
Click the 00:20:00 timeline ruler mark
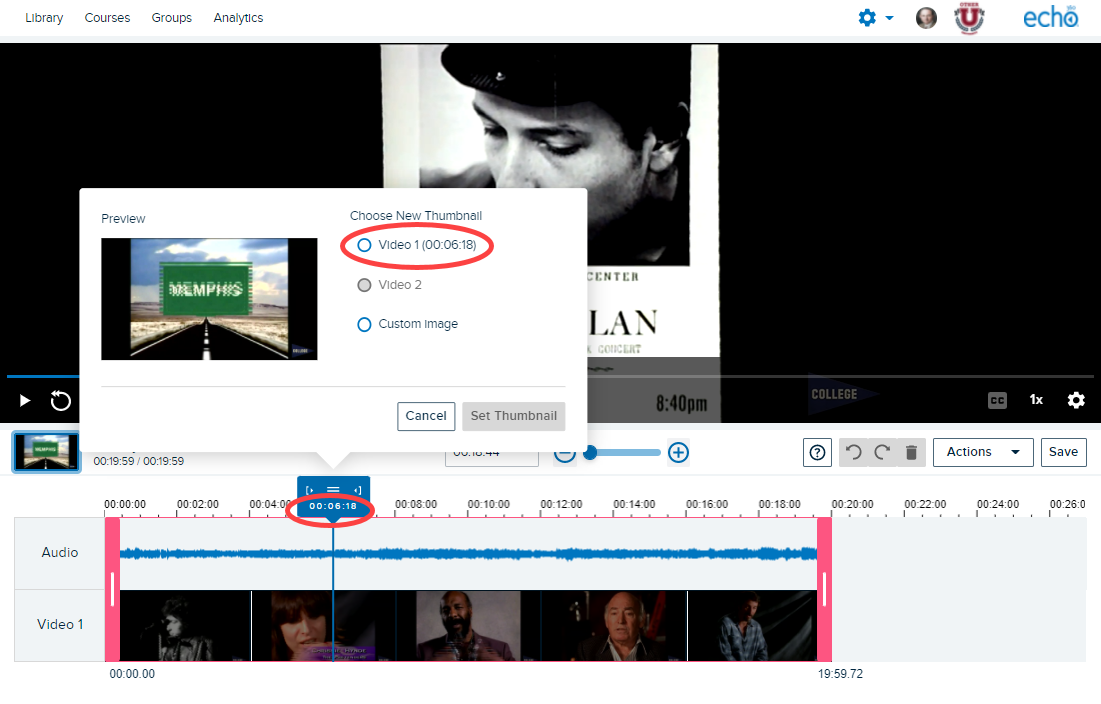coord(852,505)
